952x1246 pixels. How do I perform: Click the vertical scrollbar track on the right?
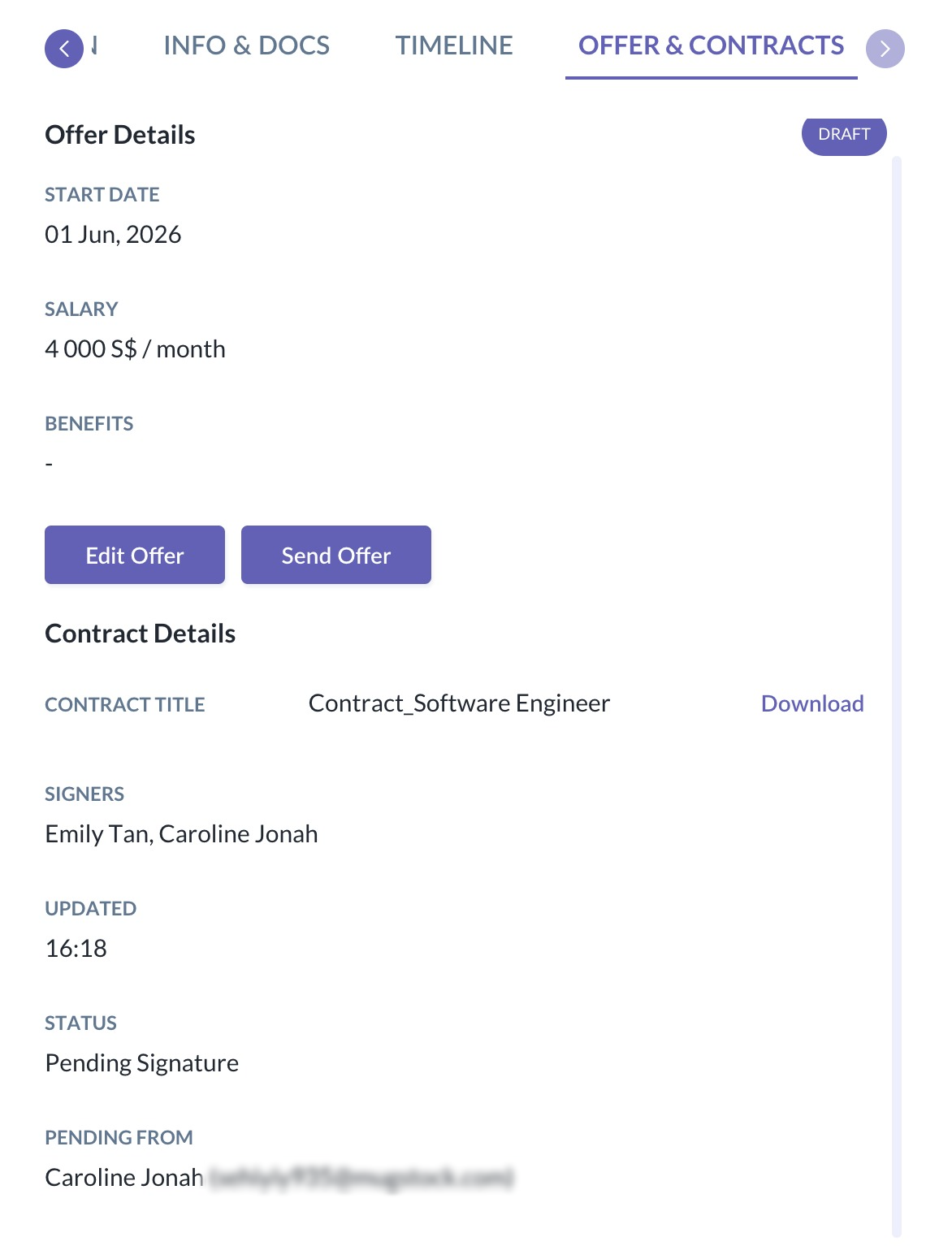tap(897, 697)
